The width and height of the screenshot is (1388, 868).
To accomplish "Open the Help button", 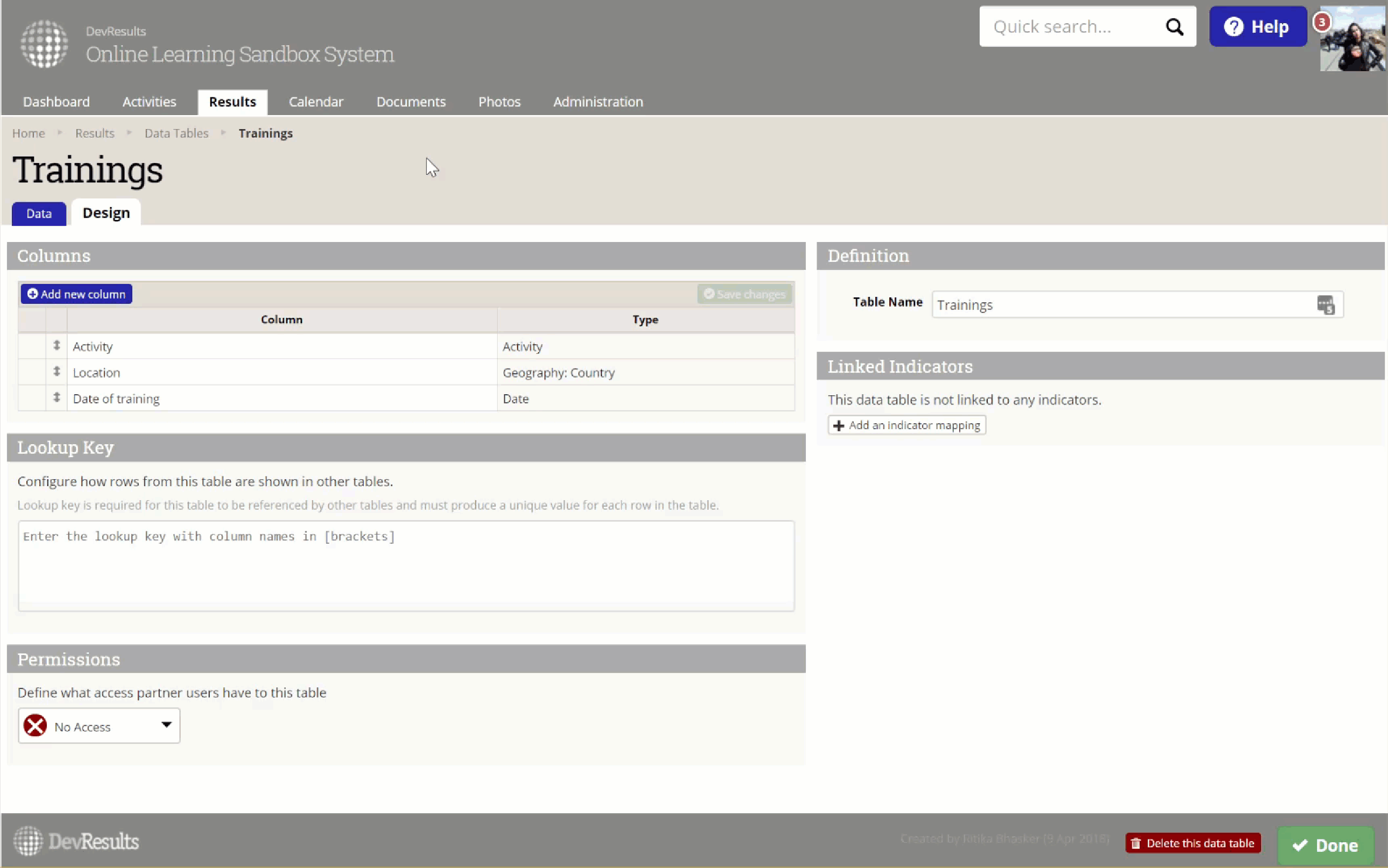I will tap(1257, 27).
